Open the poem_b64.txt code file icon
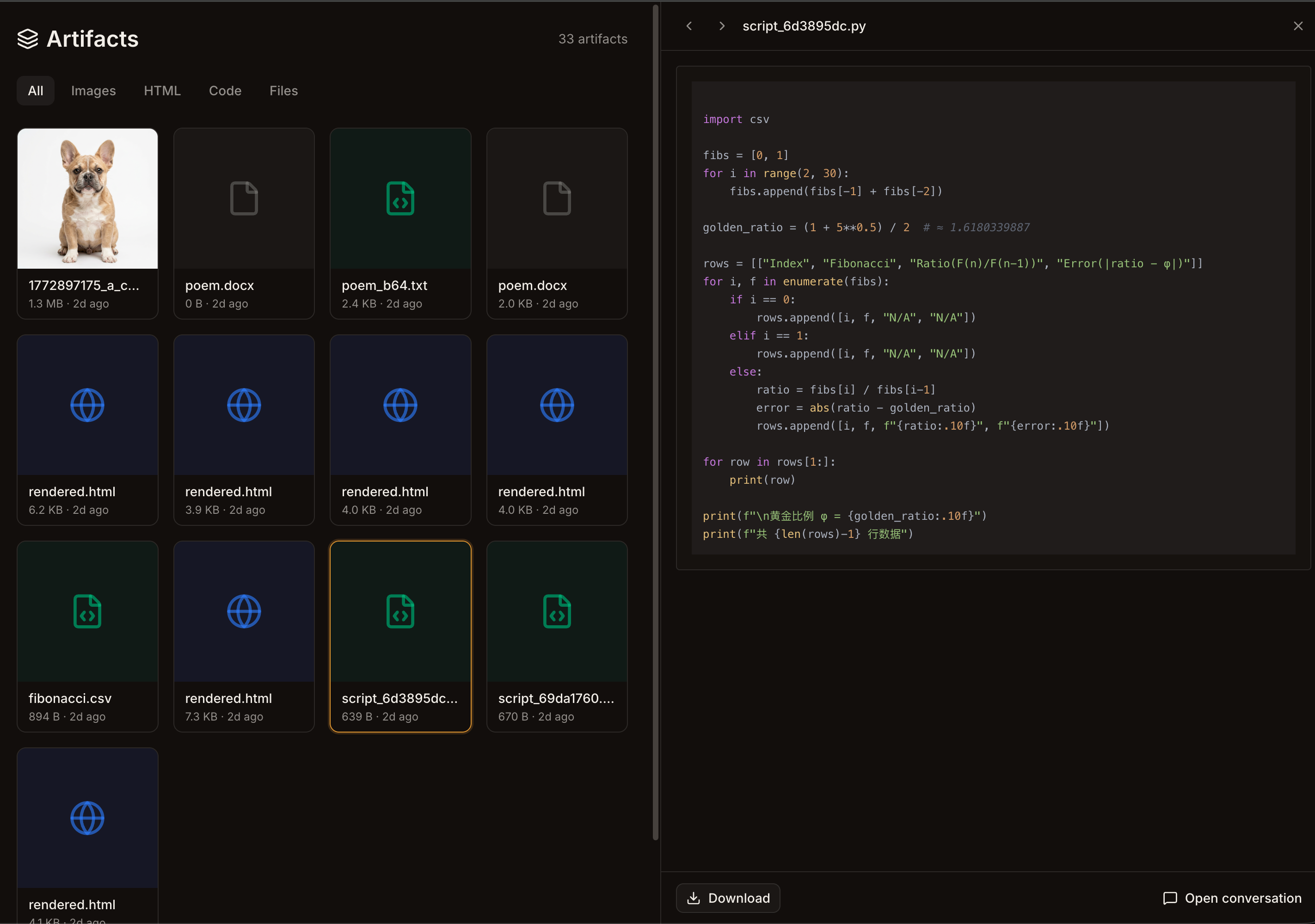 click(x=400, y=198)
